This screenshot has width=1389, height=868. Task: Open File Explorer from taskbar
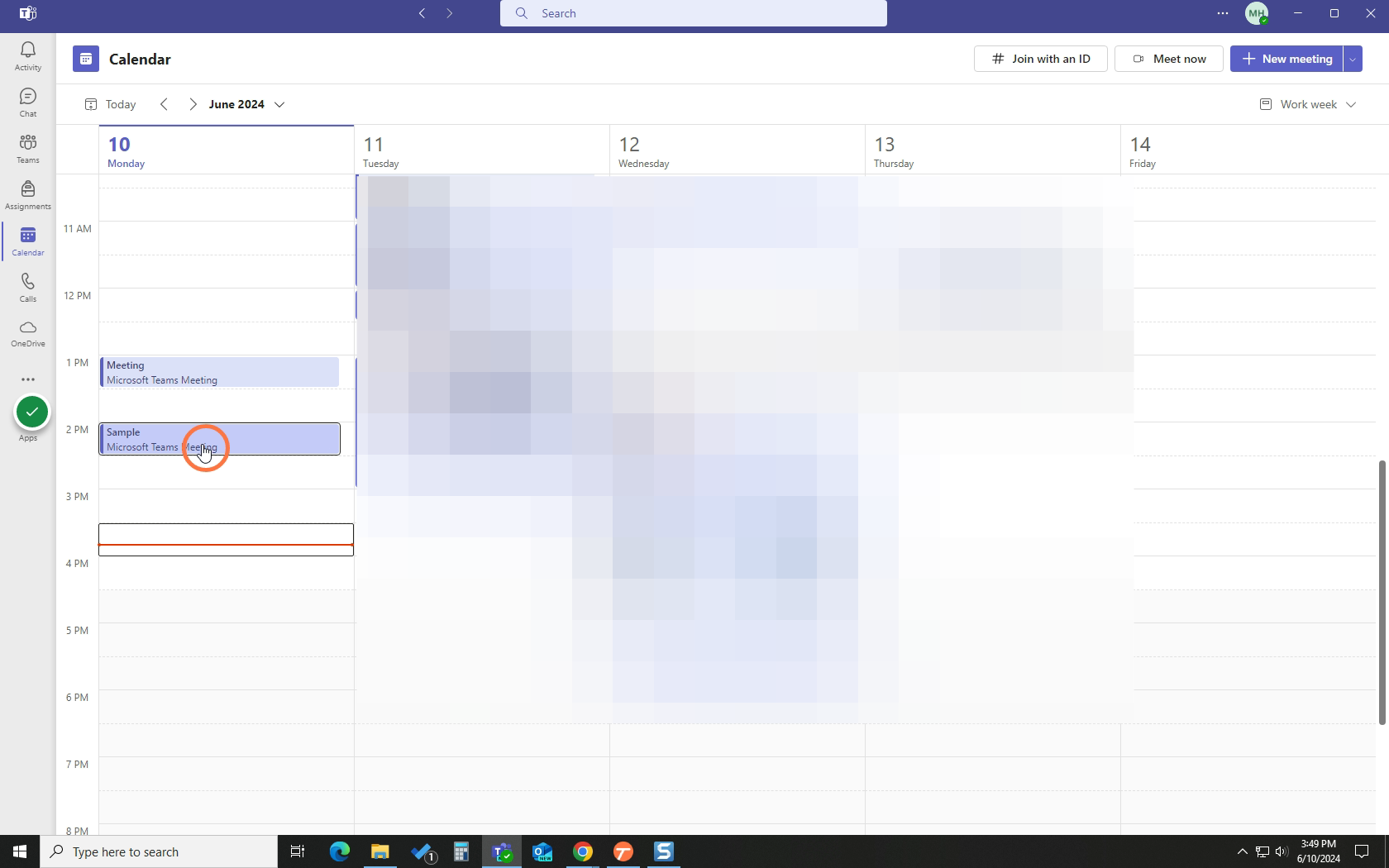[x=380, y=851]
